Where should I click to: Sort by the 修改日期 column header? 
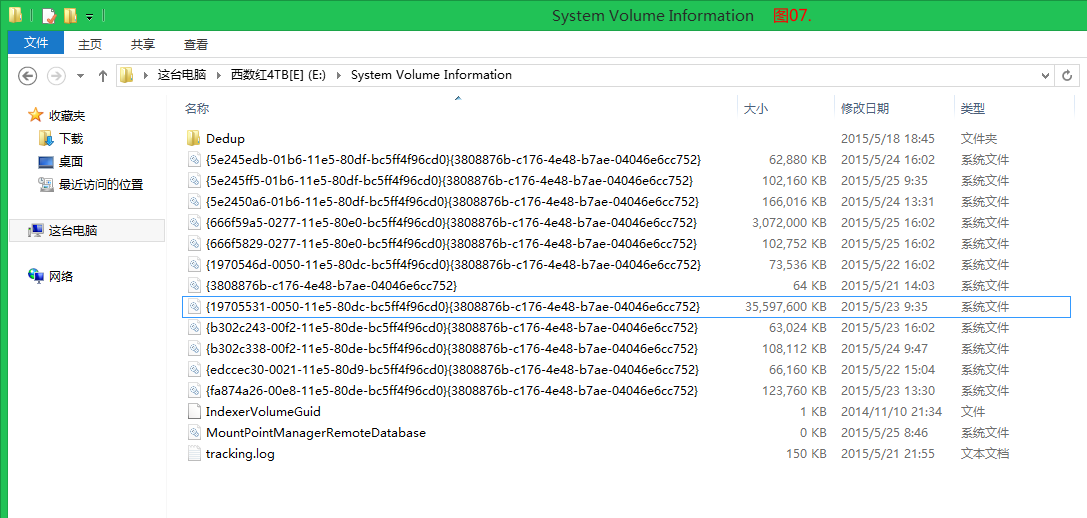click(864, 109)
